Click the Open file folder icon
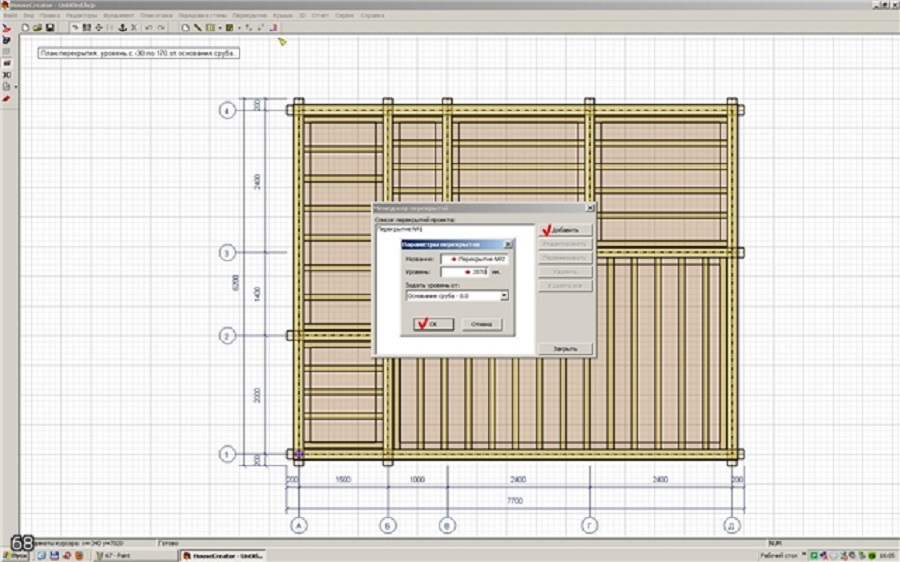 point(37,28)
